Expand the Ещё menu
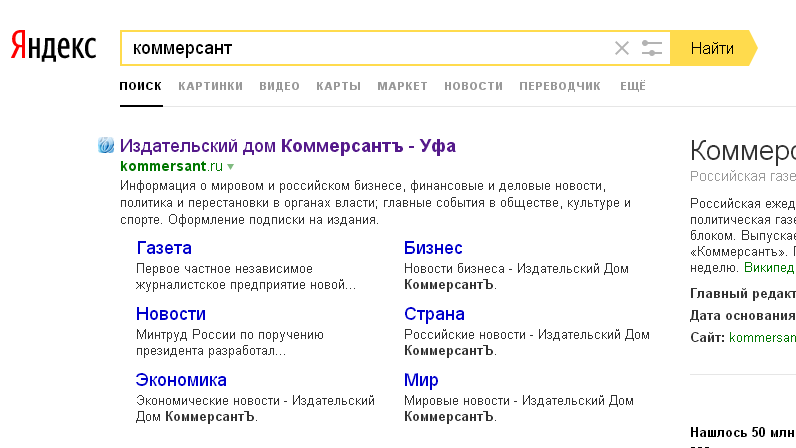The image size is (796, 448). [633, 86]
